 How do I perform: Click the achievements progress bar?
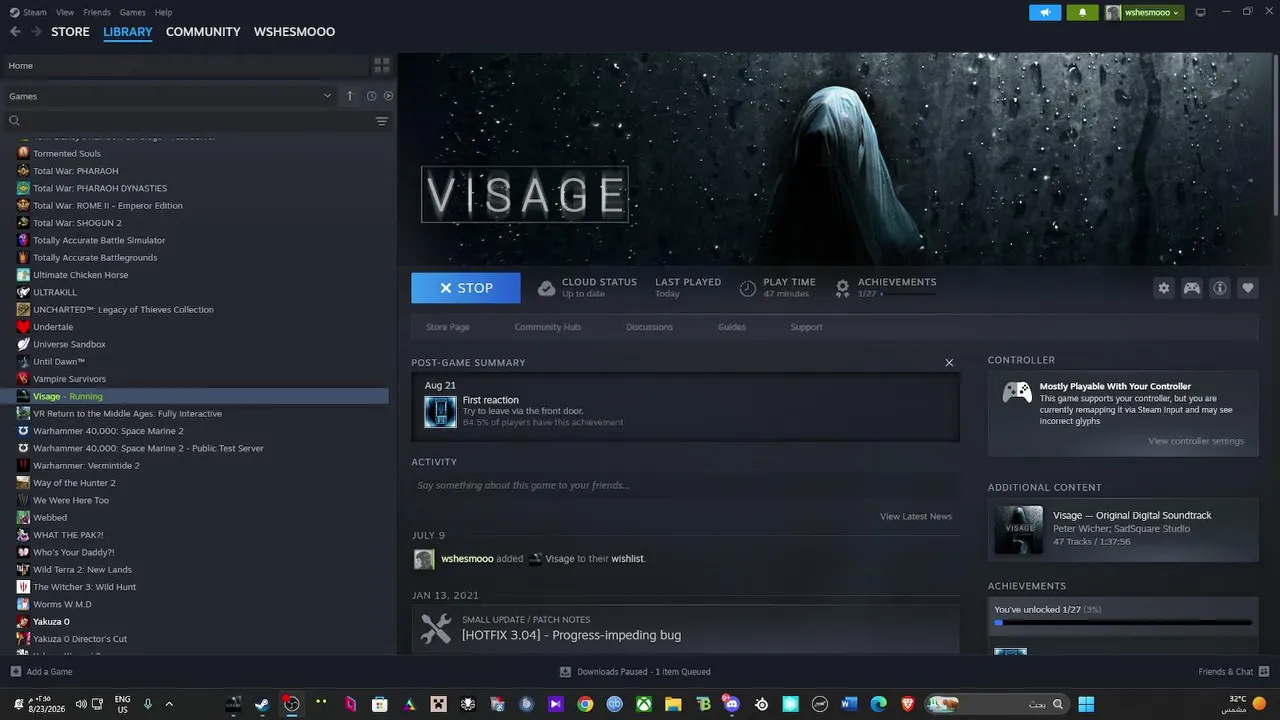click(x=1123, y=623)
